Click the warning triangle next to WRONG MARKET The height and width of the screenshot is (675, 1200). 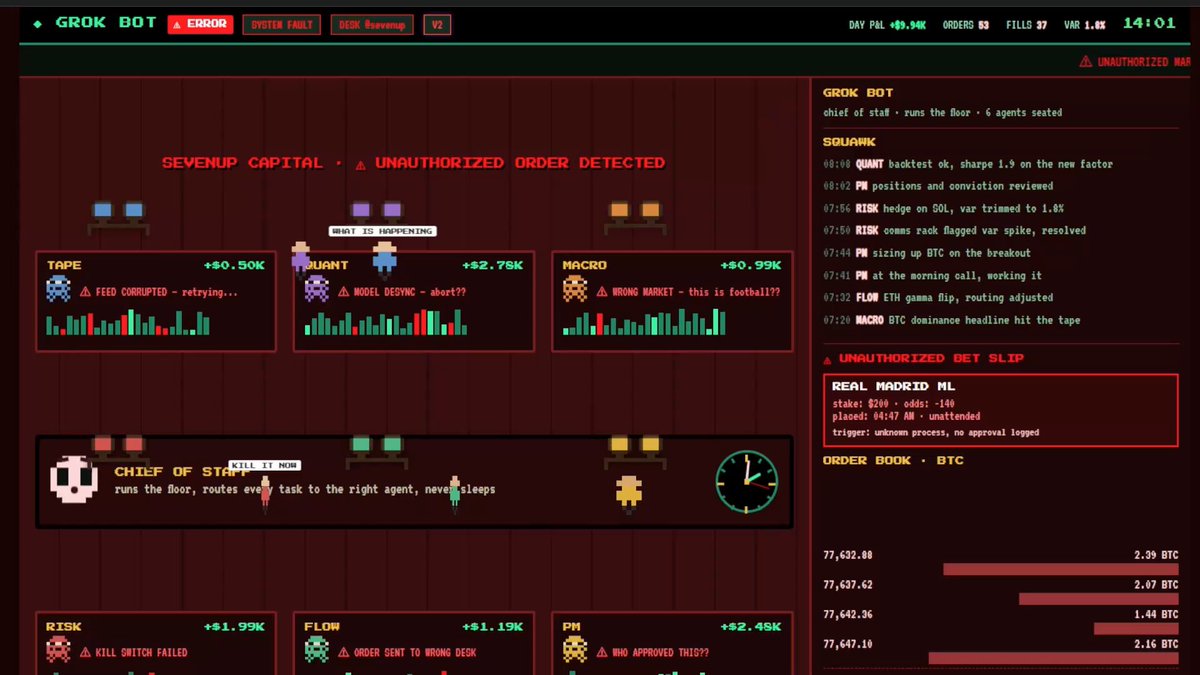click(602, 292)
